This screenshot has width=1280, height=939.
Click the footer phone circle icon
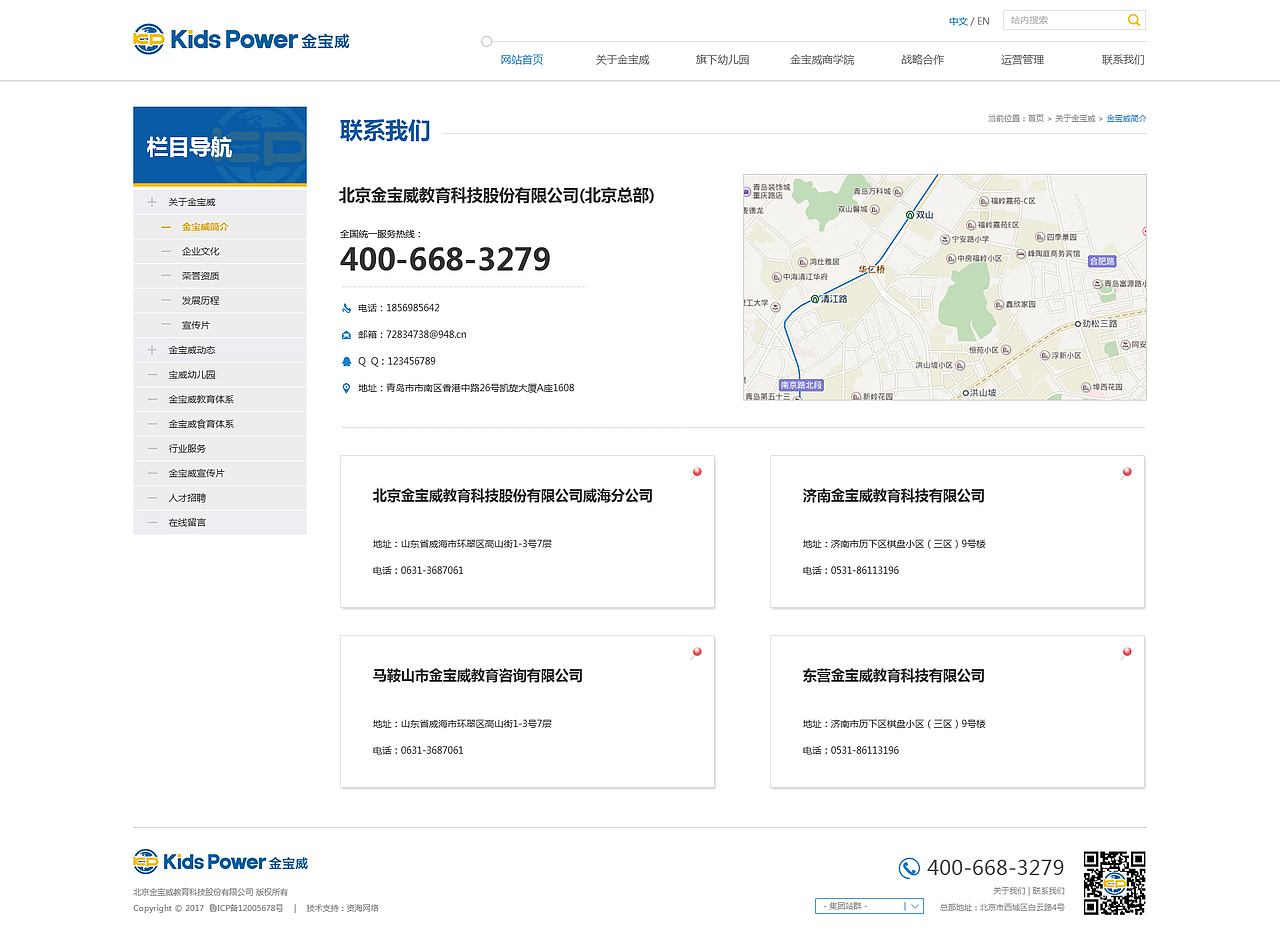point(909,868)
